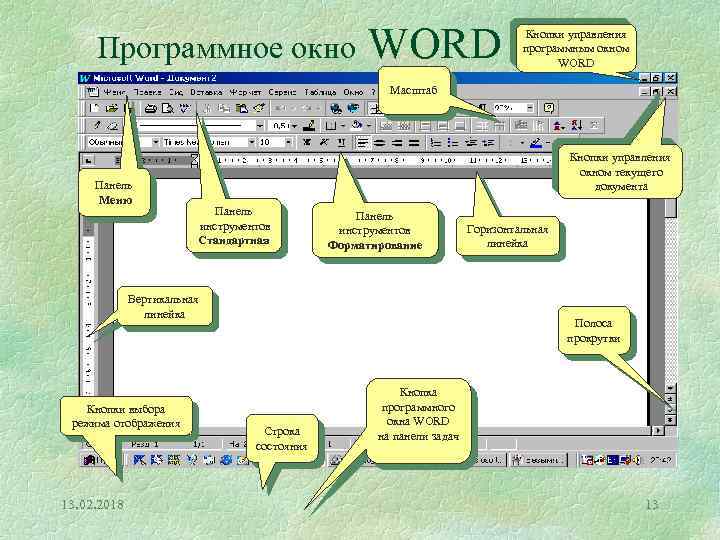Click the Help question-mark icon on toolbar
This screenshot has width=720, height=540.
click(549, 108)
